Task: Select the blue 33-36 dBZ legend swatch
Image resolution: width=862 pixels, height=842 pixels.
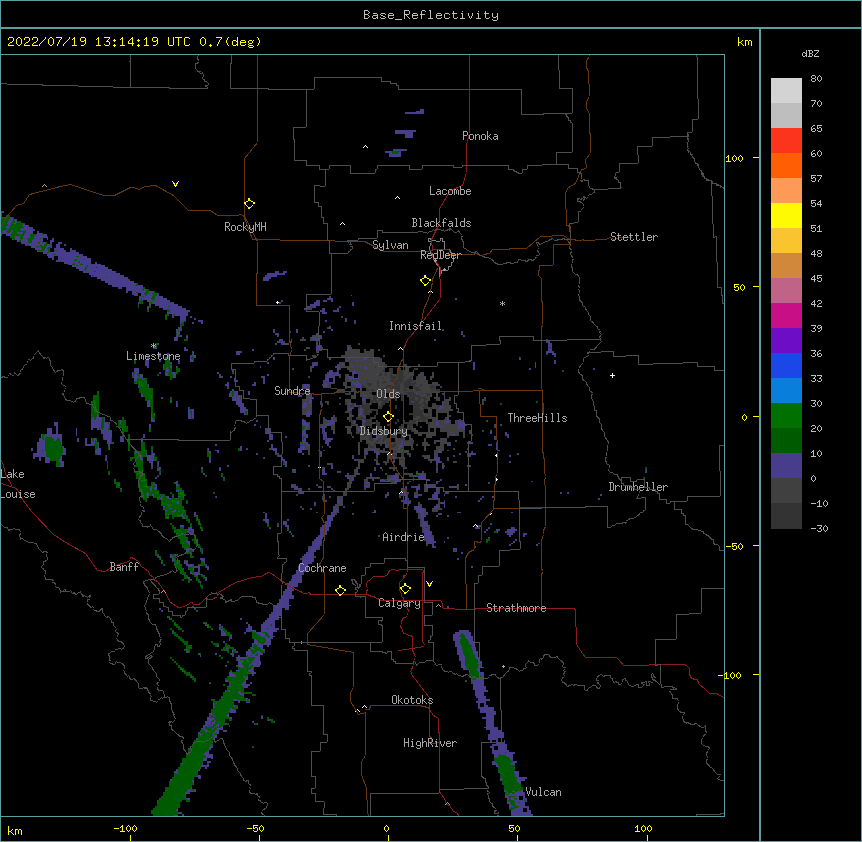Action: (x=786, y=365)
